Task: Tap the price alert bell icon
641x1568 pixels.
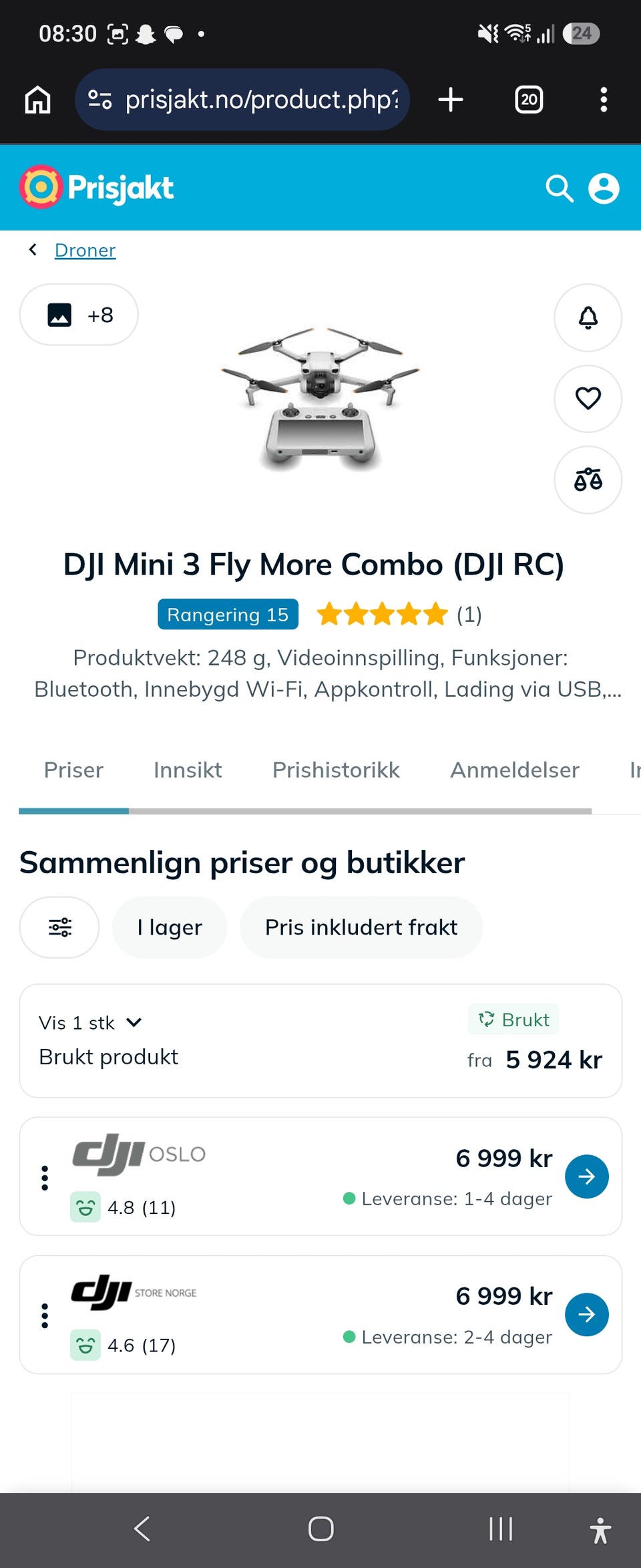Action: click(x=588, y=318)
